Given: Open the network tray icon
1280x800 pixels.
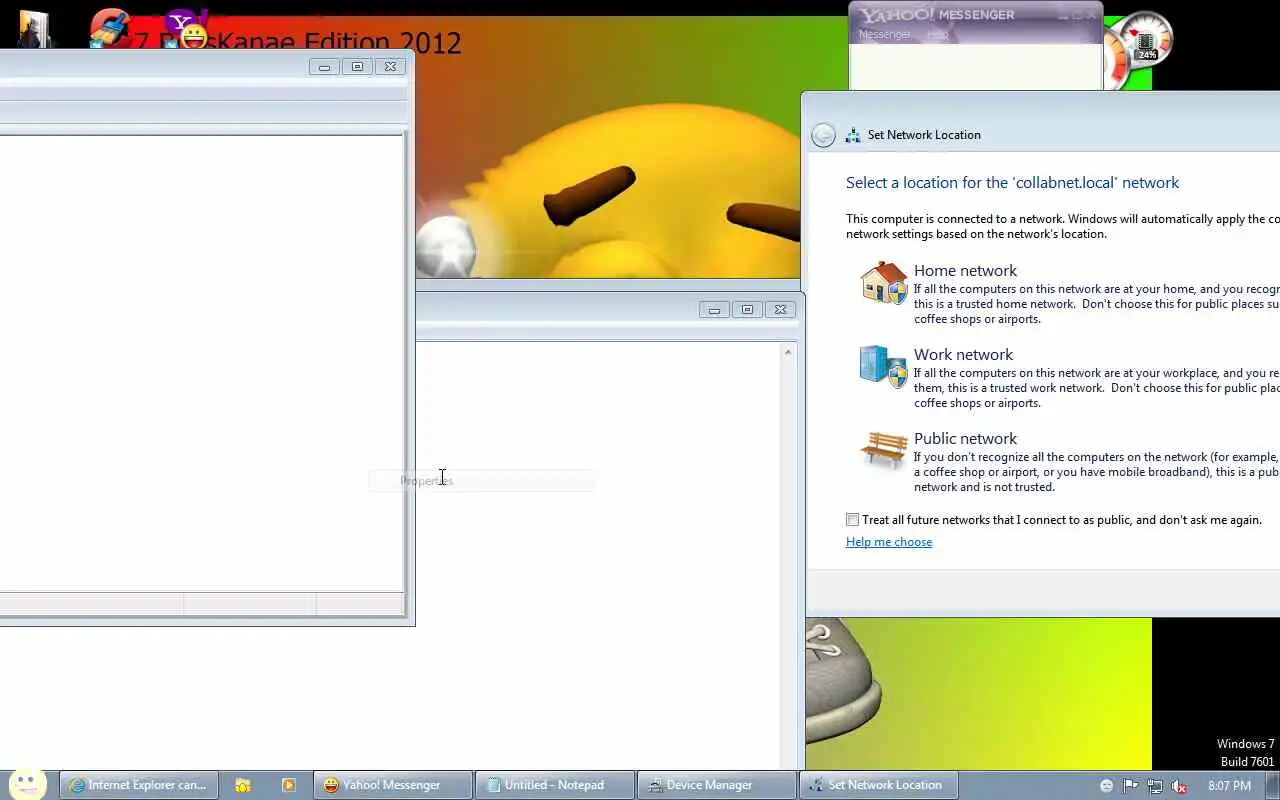Looking at the screenshot, I should [x=1155, y=786].
